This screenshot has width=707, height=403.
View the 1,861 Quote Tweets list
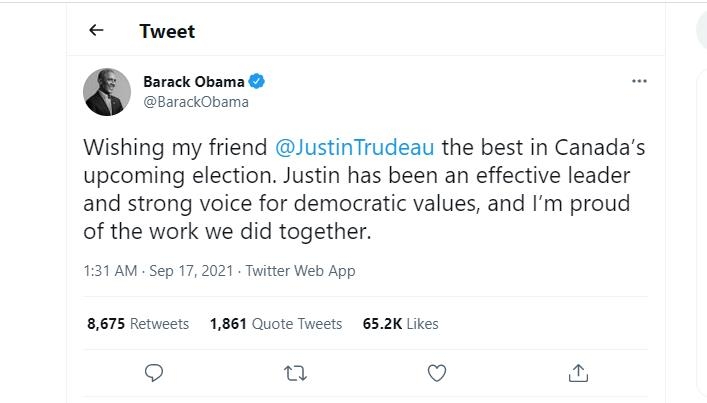tap(276, 324)
